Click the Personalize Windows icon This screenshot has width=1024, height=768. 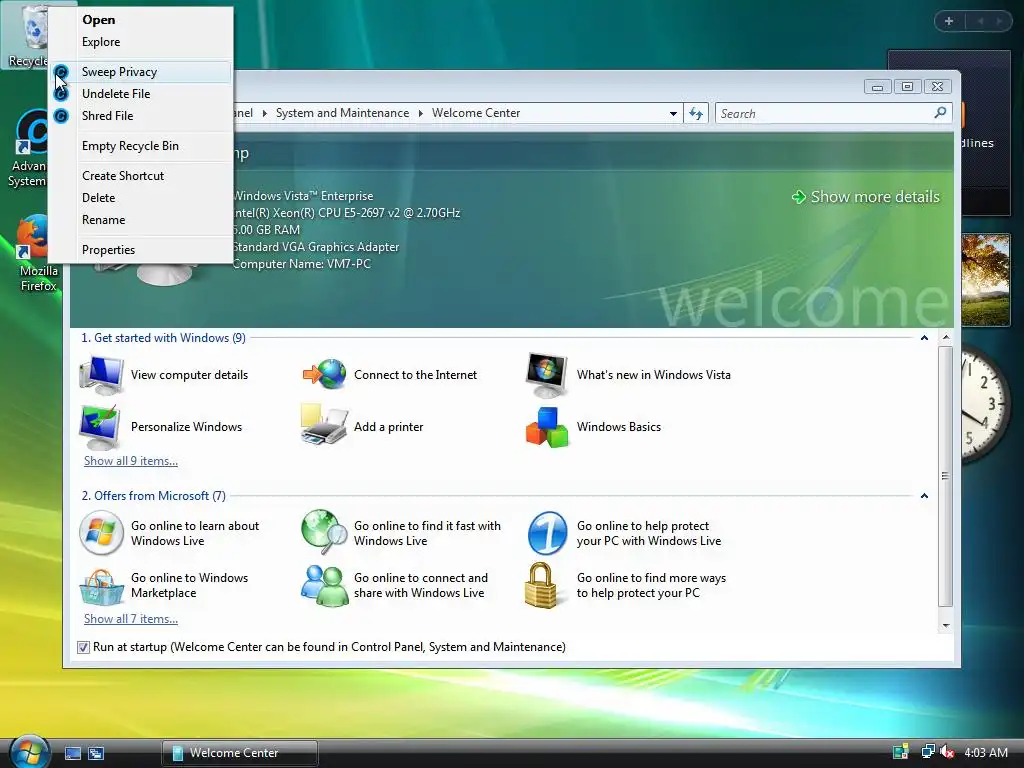point(100,427)
